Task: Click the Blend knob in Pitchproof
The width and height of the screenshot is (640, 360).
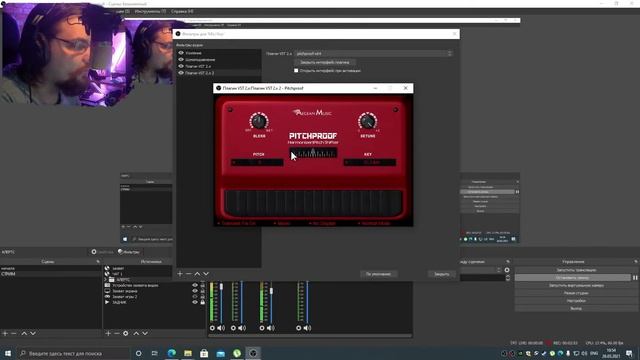Action: 259,121
